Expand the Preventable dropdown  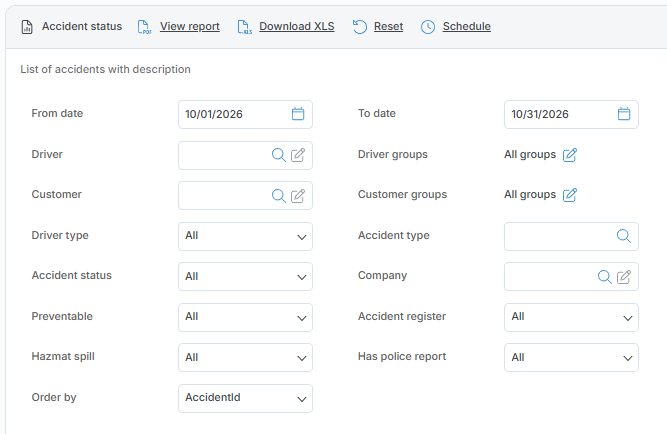(245, 317)
